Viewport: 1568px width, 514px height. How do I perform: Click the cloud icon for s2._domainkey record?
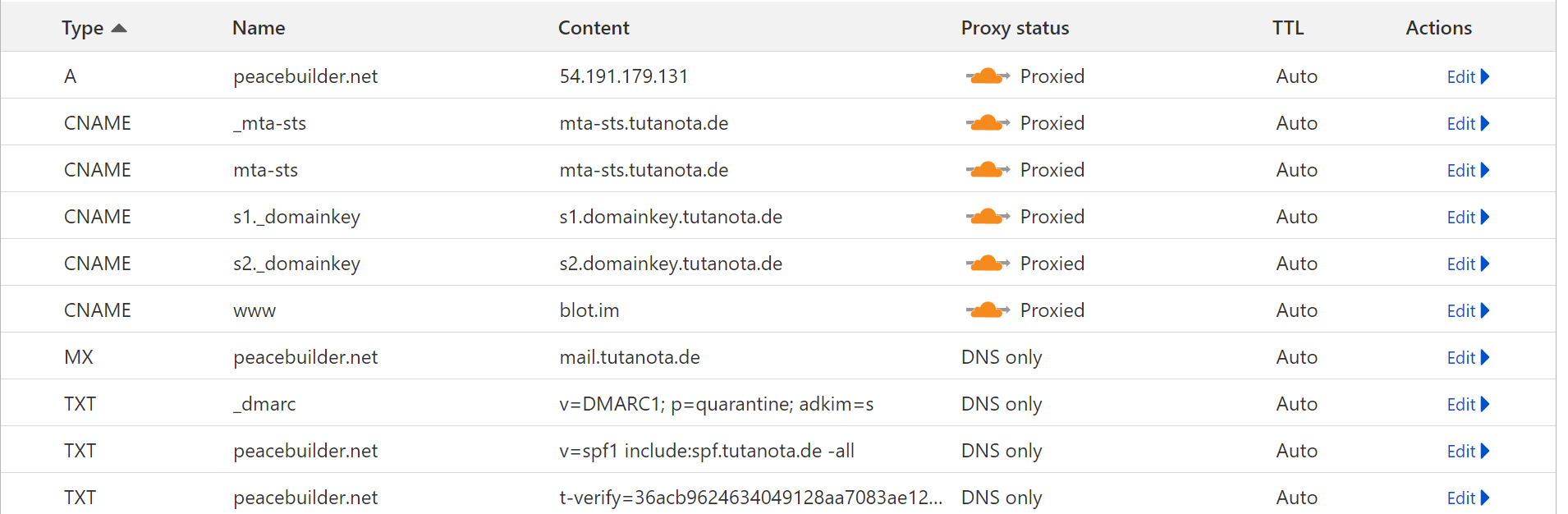(988, 264)
